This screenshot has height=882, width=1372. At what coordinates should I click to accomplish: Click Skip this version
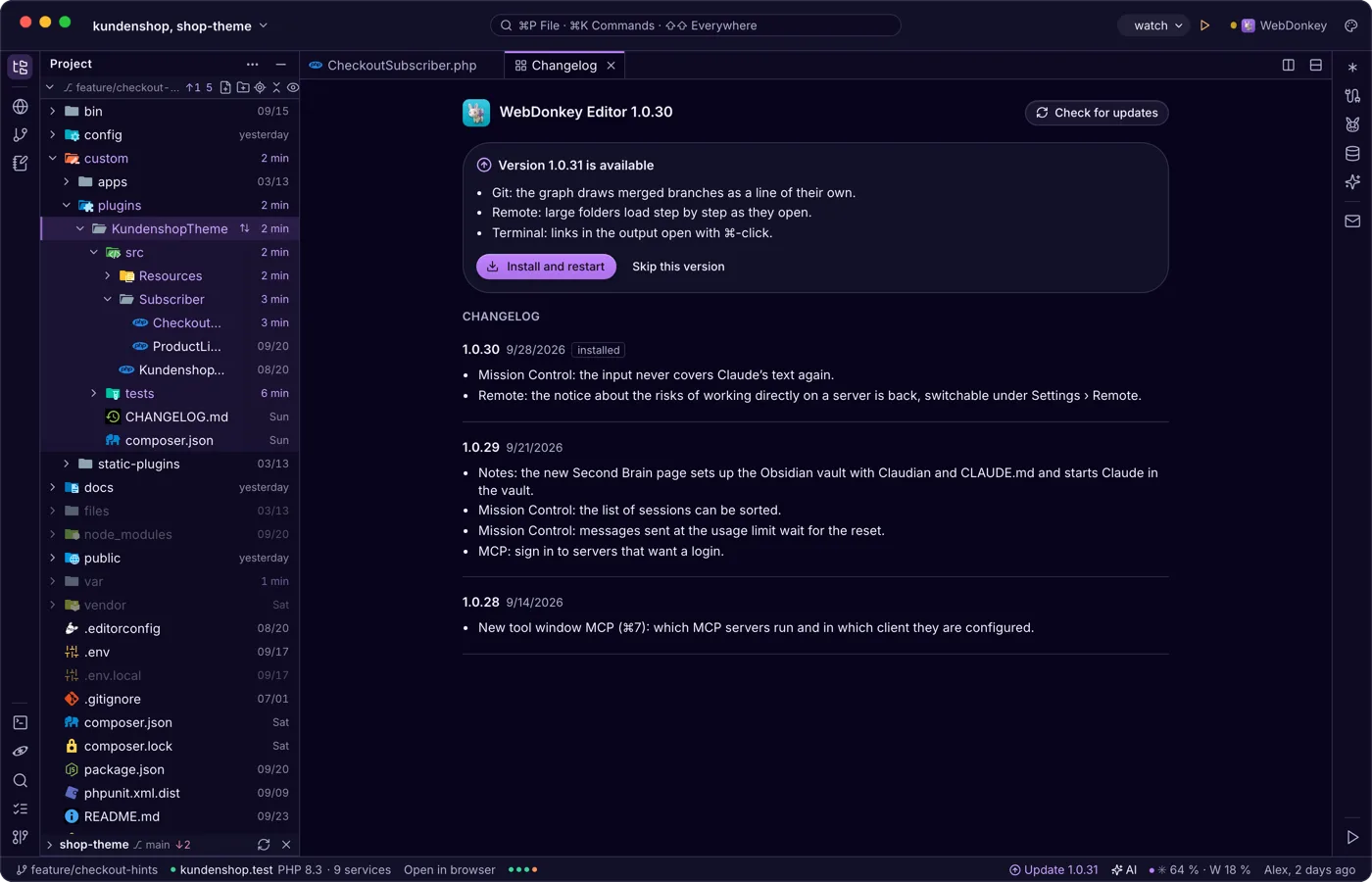(x=678, y=267)
